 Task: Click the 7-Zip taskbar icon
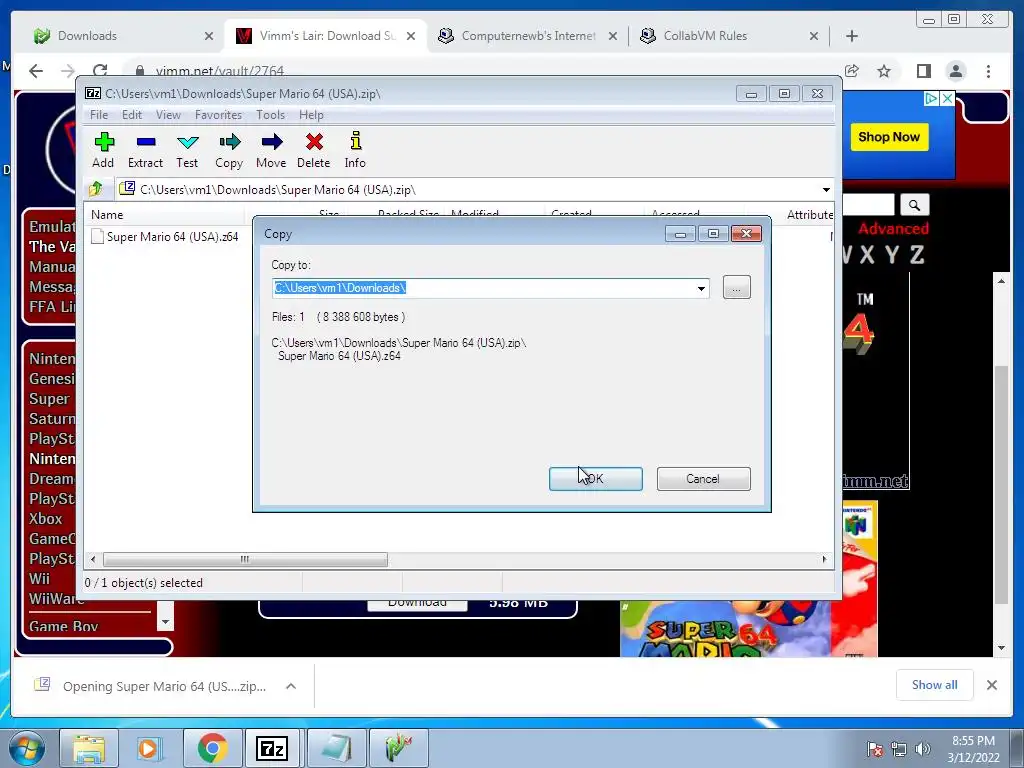tap(273, 748)
